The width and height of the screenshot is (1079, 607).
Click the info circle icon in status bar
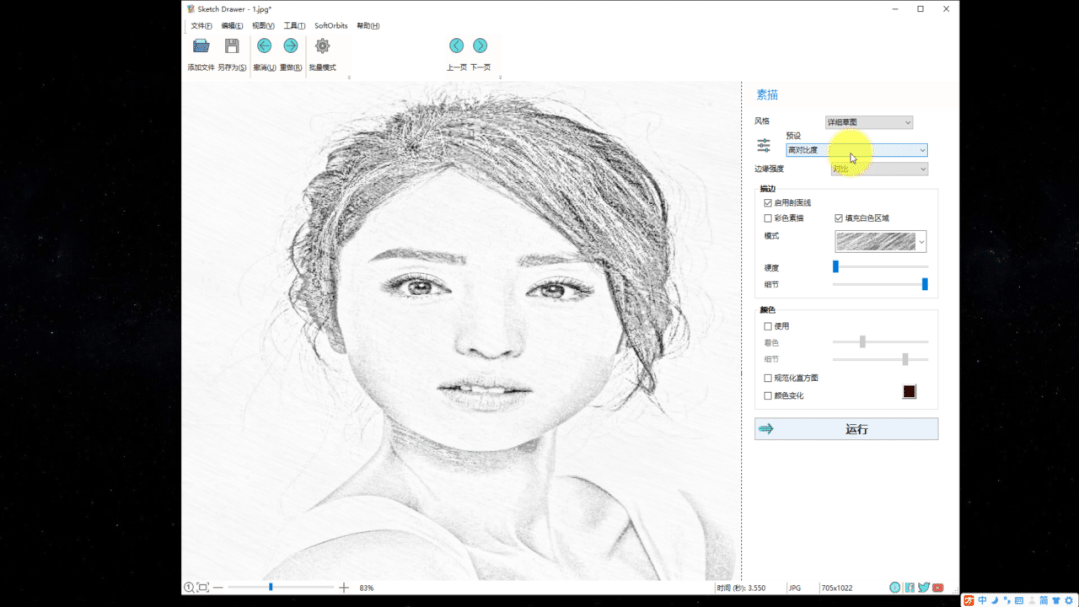tap(895, 587)
